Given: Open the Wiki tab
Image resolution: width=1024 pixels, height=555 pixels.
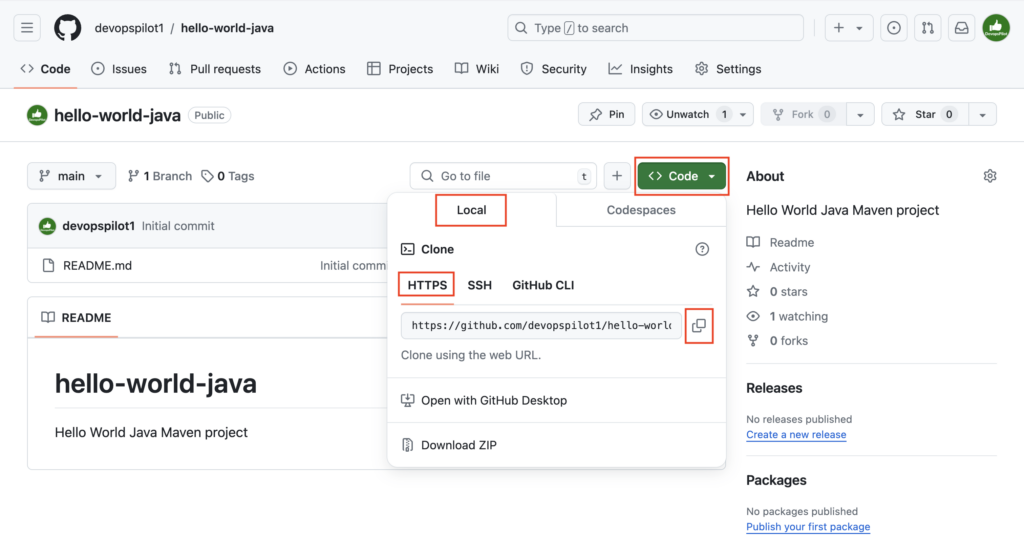Looking at the screenshot, I should 477,69.
